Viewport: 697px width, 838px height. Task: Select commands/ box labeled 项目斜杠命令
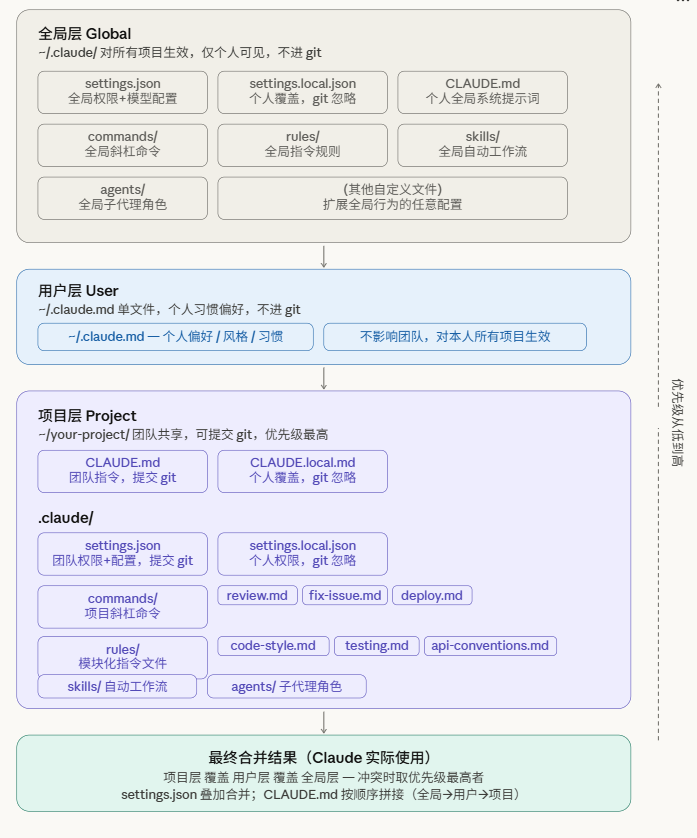point(122,607)
